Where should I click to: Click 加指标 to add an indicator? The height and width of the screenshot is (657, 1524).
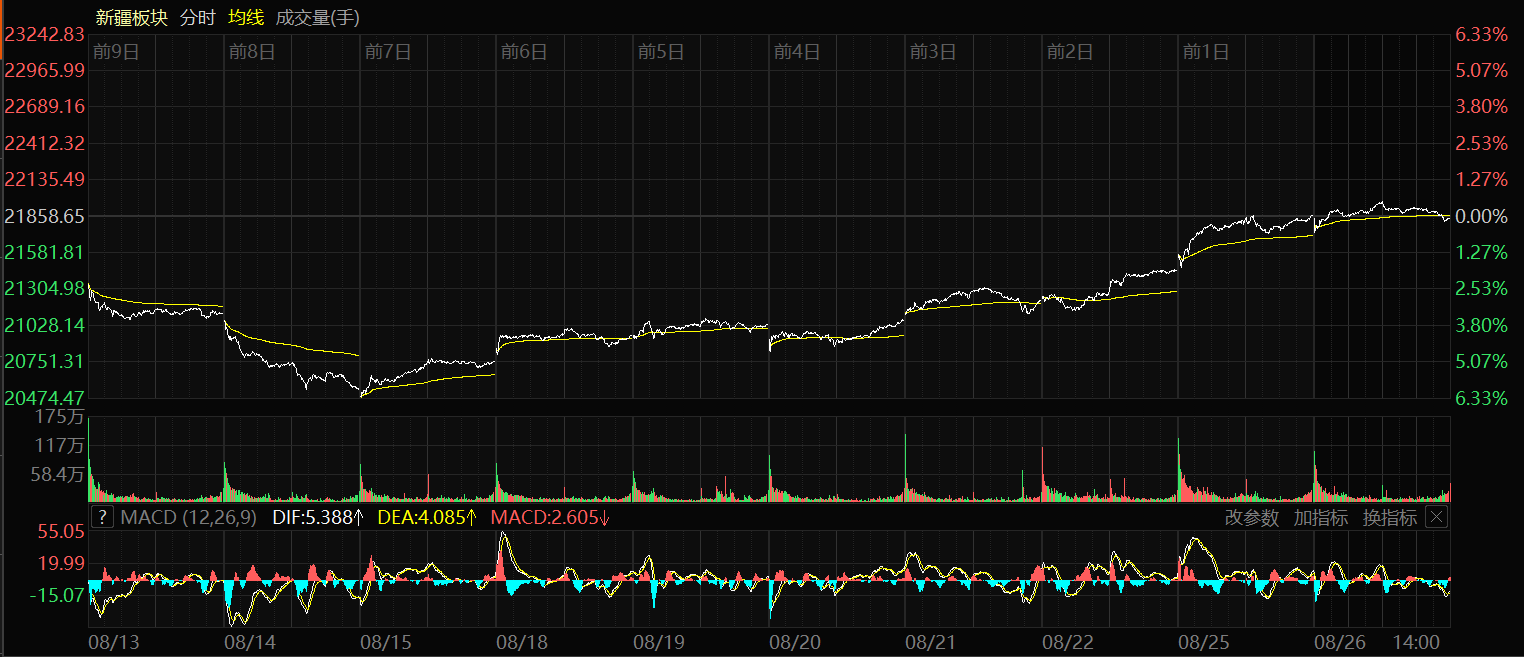click(x=1320, y=517)
